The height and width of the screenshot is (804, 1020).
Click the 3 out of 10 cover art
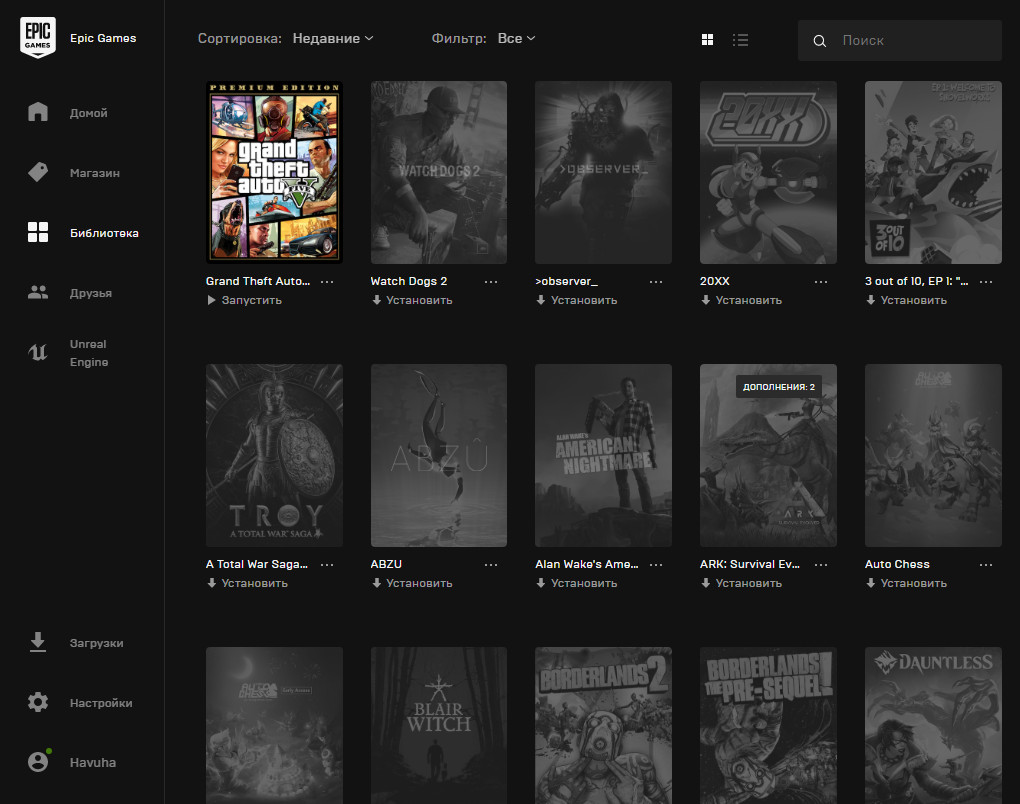click(x=933, y=172)
